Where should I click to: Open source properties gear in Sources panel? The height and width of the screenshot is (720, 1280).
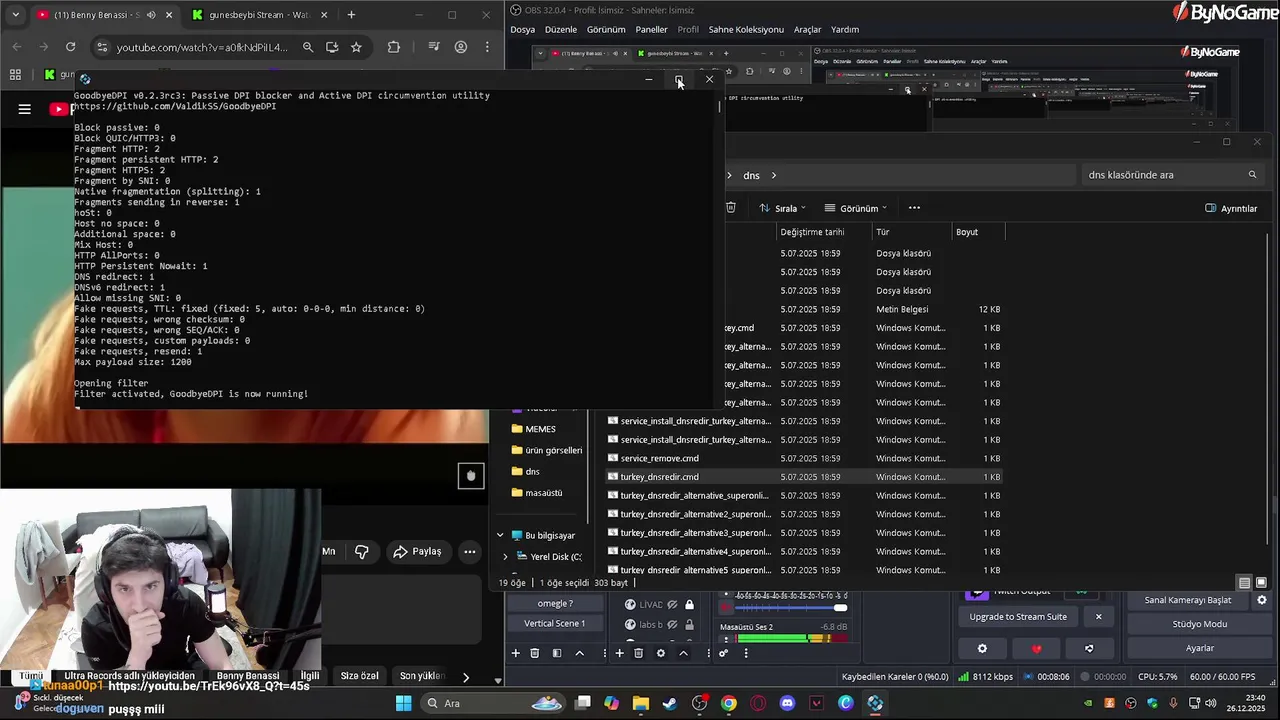pos(660,653)
